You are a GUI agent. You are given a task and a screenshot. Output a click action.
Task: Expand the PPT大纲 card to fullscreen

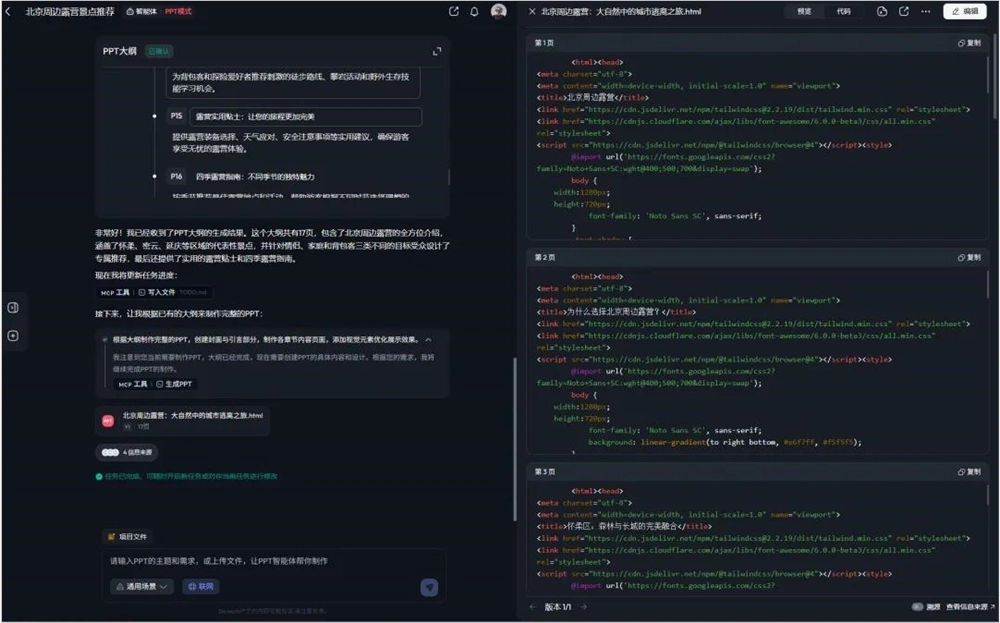tap(437, 51)
